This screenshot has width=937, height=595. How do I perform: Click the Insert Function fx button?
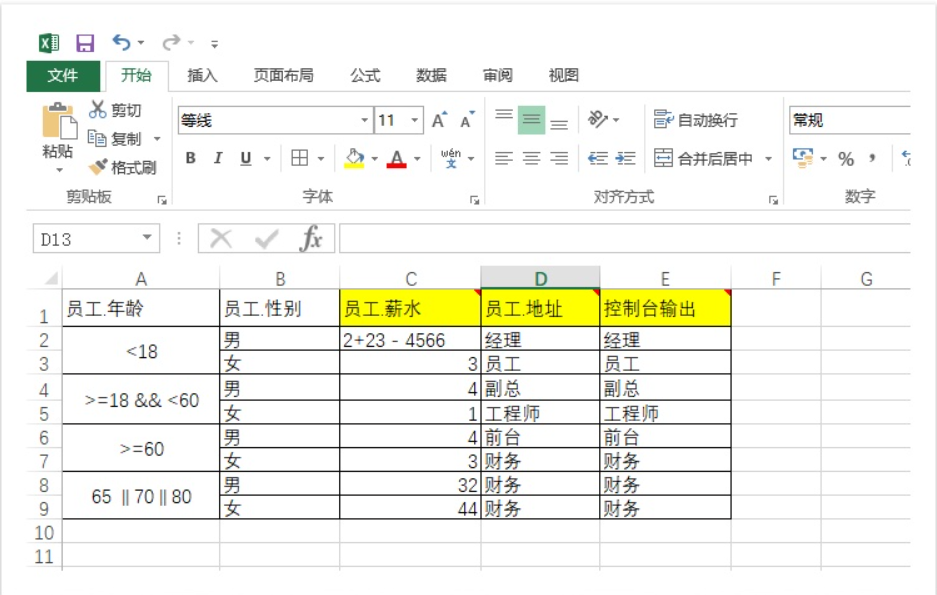coord(311,238)
